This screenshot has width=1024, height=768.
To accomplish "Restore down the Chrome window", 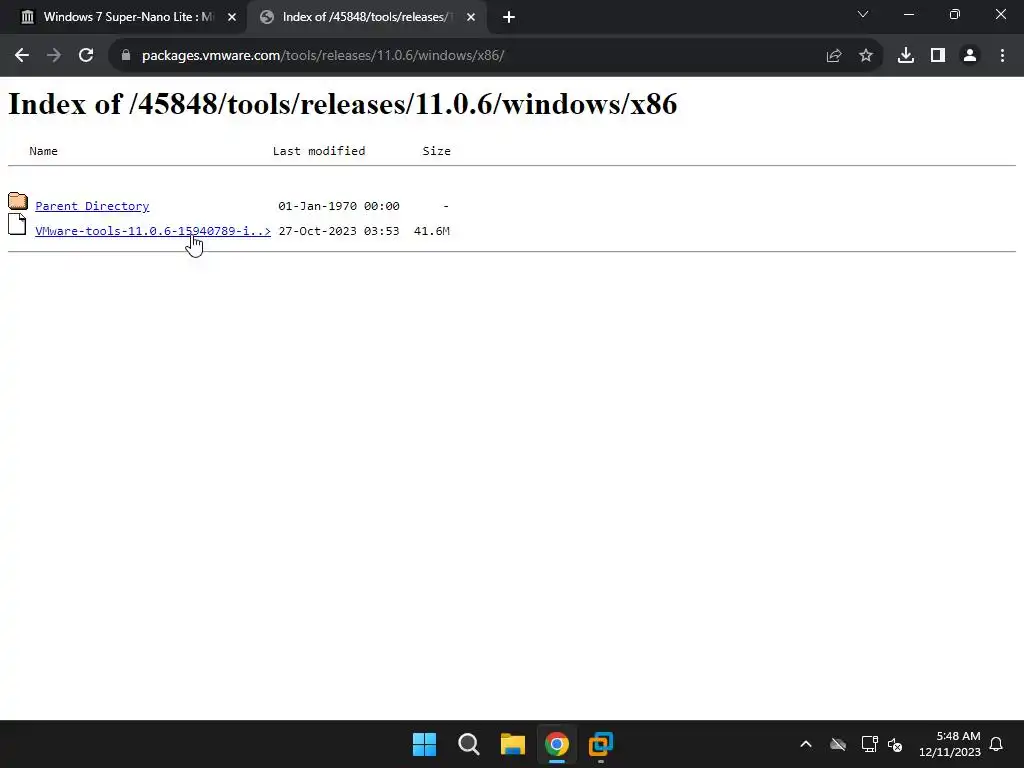I will coord(955,14).
